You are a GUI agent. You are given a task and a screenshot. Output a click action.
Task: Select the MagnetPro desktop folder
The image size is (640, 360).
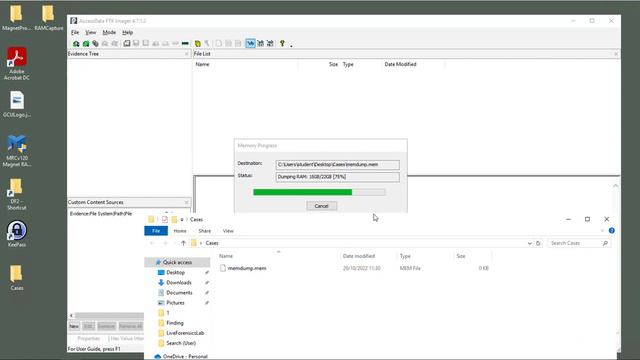(x=16, y=18)
